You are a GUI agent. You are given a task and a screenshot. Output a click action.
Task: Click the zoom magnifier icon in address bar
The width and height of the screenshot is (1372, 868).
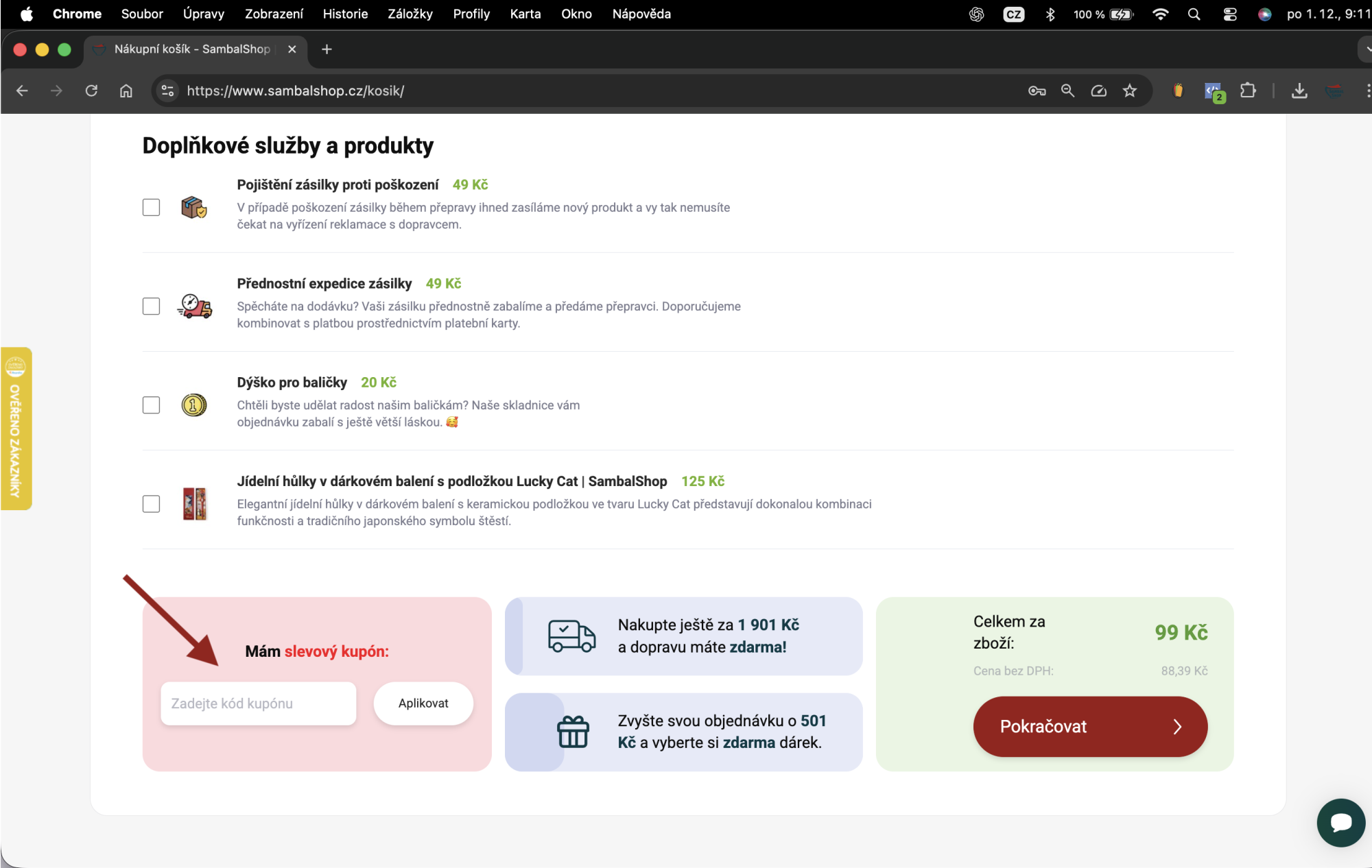[1067, 91]
